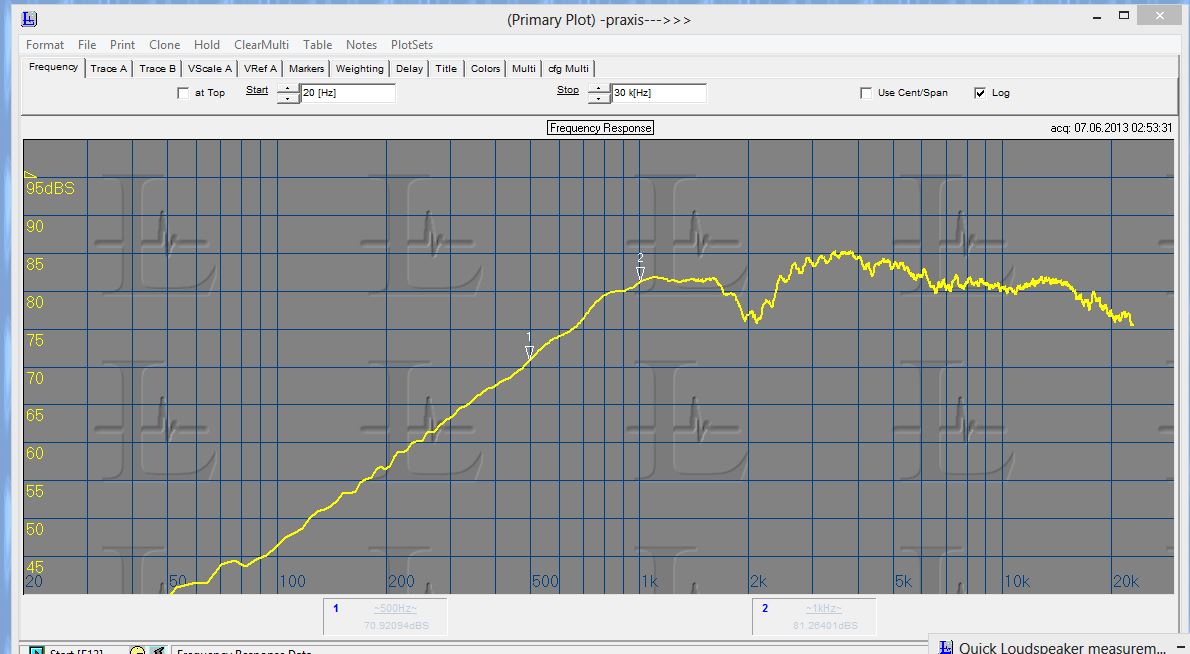Switch to the Trace B tab
This screenshot has height=654, width=1190.
157,68
